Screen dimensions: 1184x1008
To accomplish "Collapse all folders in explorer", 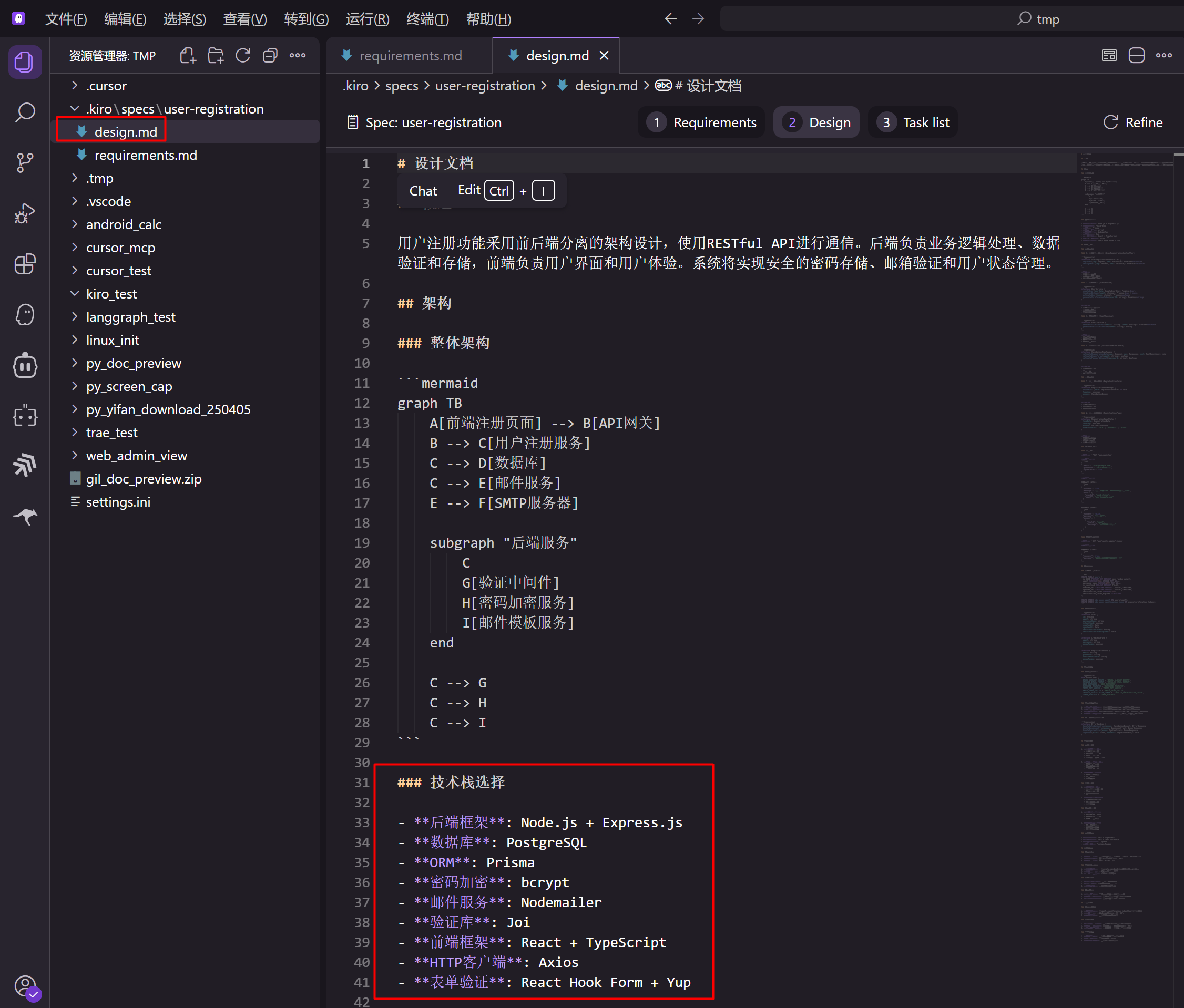I will coord(270,55).
